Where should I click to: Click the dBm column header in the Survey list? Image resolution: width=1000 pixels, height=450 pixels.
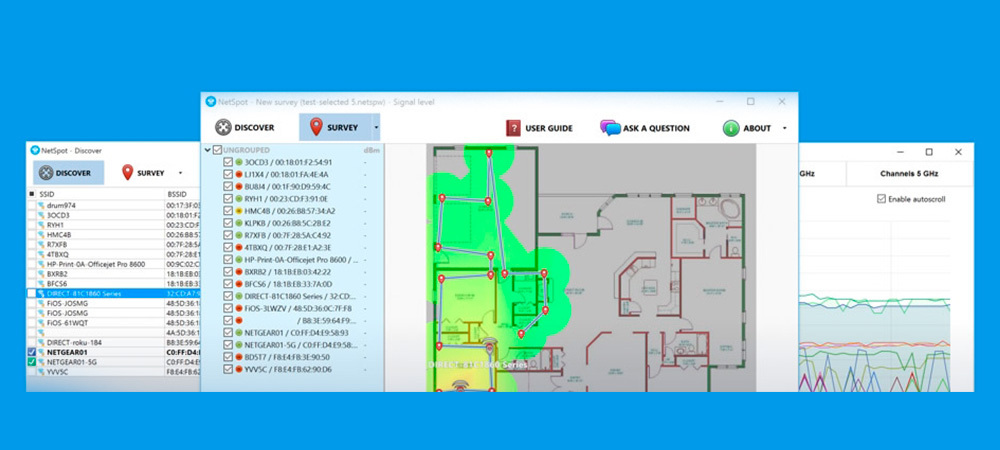pos(370,150)
